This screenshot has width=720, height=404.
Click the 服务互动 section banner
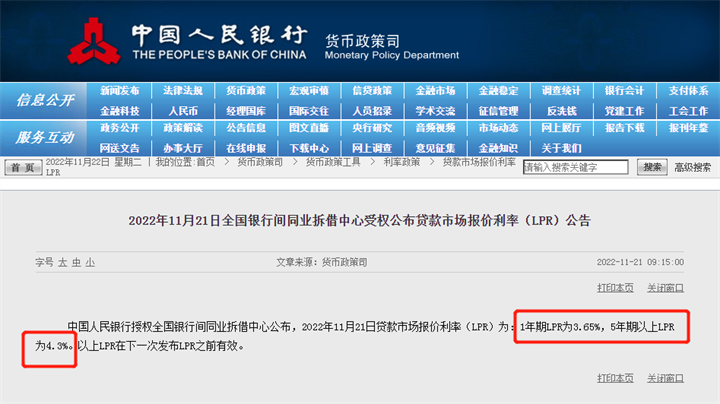(x=45, y=137)
